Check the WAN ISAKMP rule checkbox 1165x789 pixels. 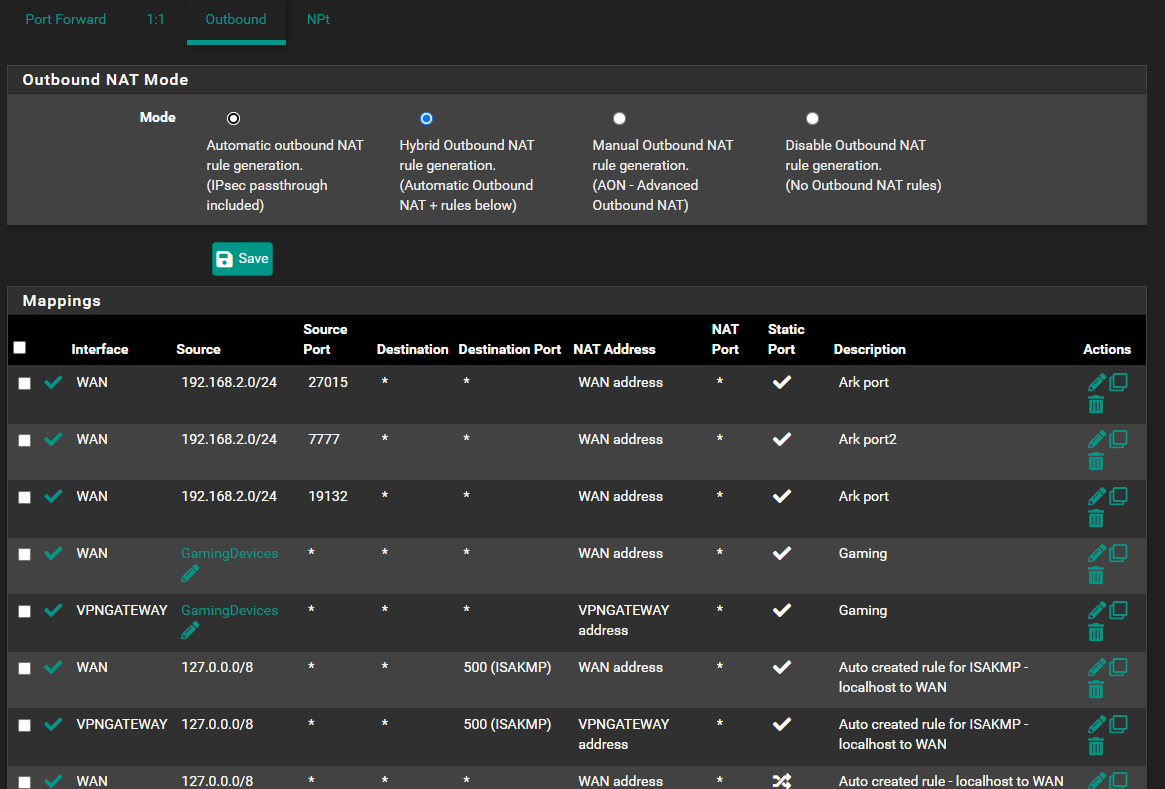click(x=25, y=669)
